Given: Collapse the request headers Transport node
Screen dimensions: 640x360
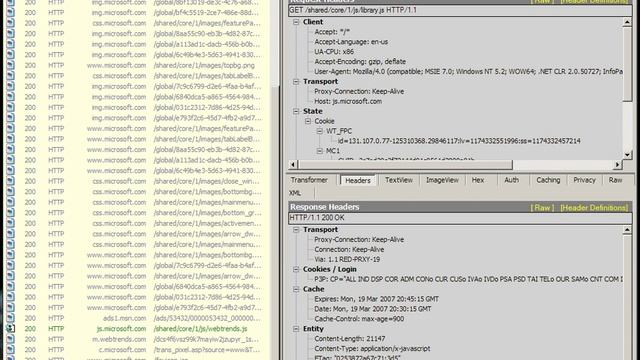Looking at the screenshot, I should 296,82.
